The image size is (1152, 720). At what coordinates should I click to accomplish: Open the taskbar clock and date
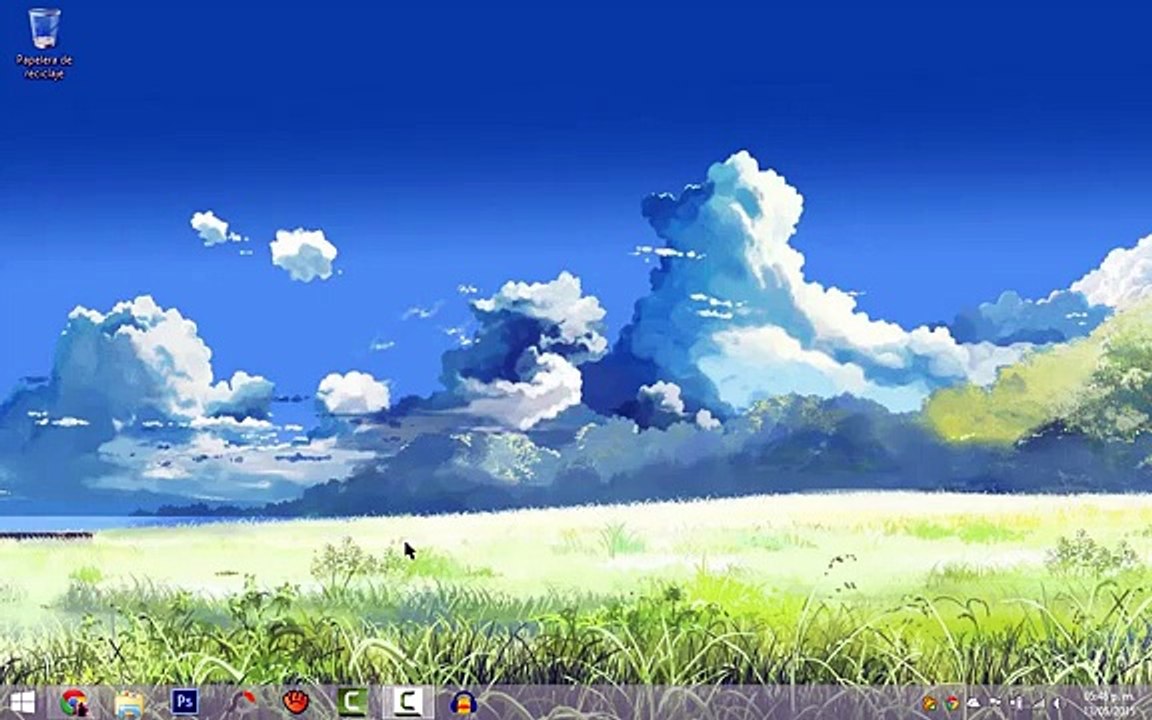click(x=1109, y=703)
